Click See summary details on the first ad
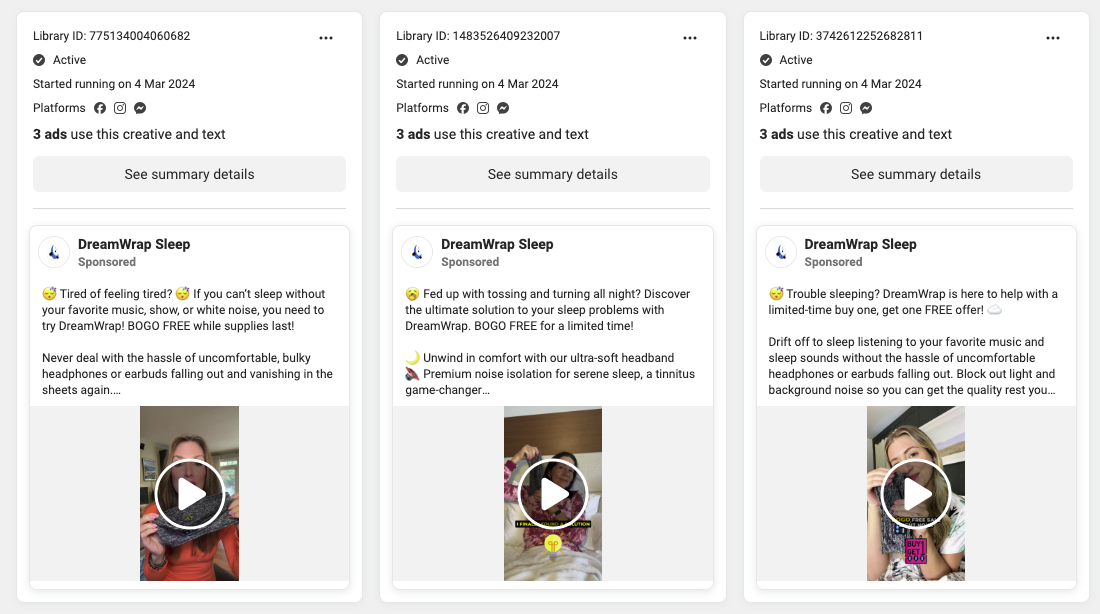Image resolution: width=1100 pixels, height=614 pixels. [189, 173]
